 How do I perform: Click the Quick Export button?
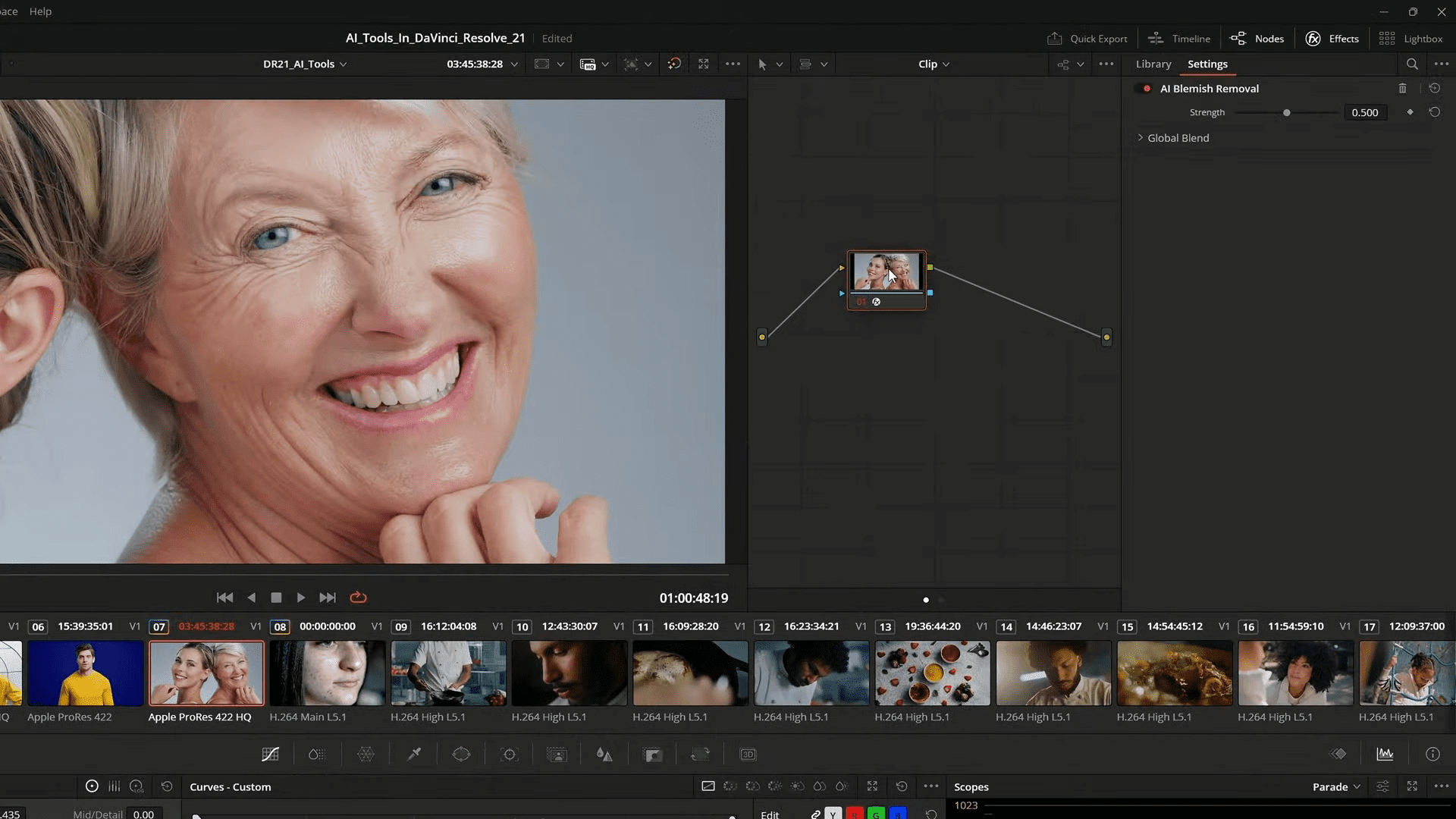[x=1087, y=38]
